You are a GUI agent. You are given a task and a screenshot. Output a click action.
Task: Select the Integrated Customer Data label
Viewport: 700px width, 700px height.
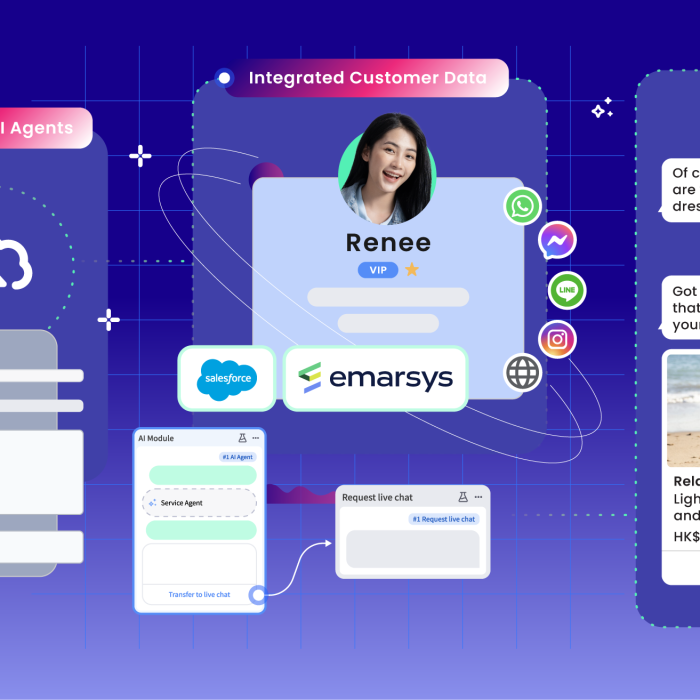(367, 78)
